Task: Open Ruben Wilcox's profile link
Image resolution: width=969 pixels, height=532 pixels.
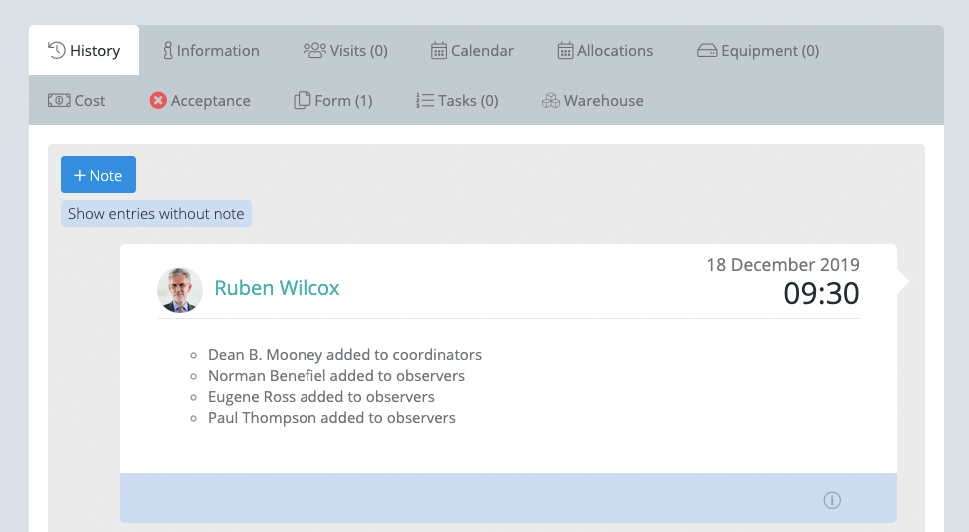Action: tap(277, 288)
